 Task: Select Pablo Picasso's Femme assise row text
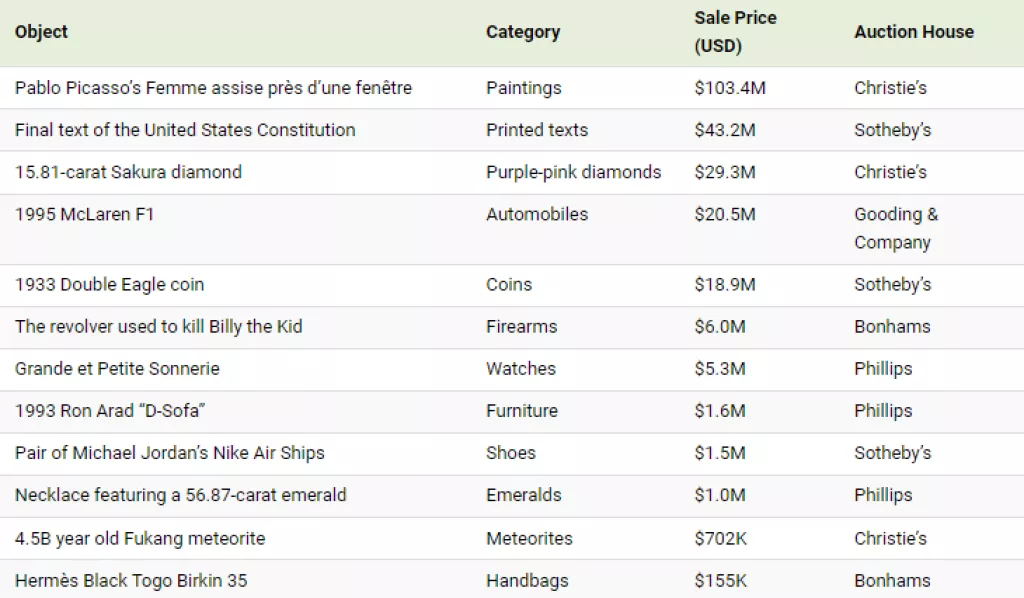click(213, 88)
